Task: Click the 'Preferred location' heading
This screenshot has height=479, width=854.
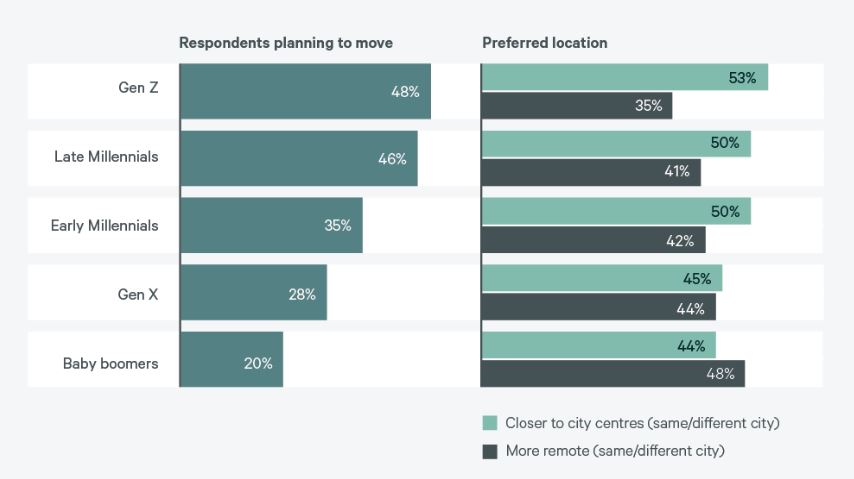Action: (545, 43)
